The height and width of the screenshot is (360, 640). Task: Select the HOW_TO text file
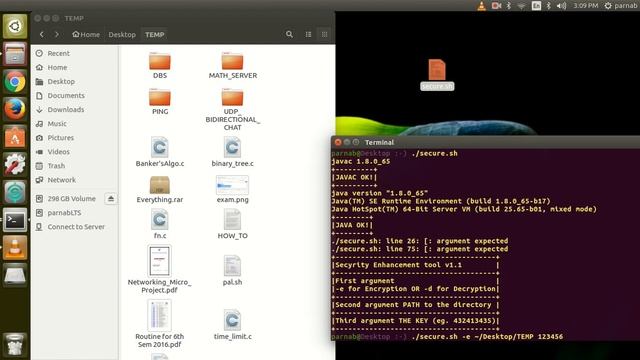233,224
